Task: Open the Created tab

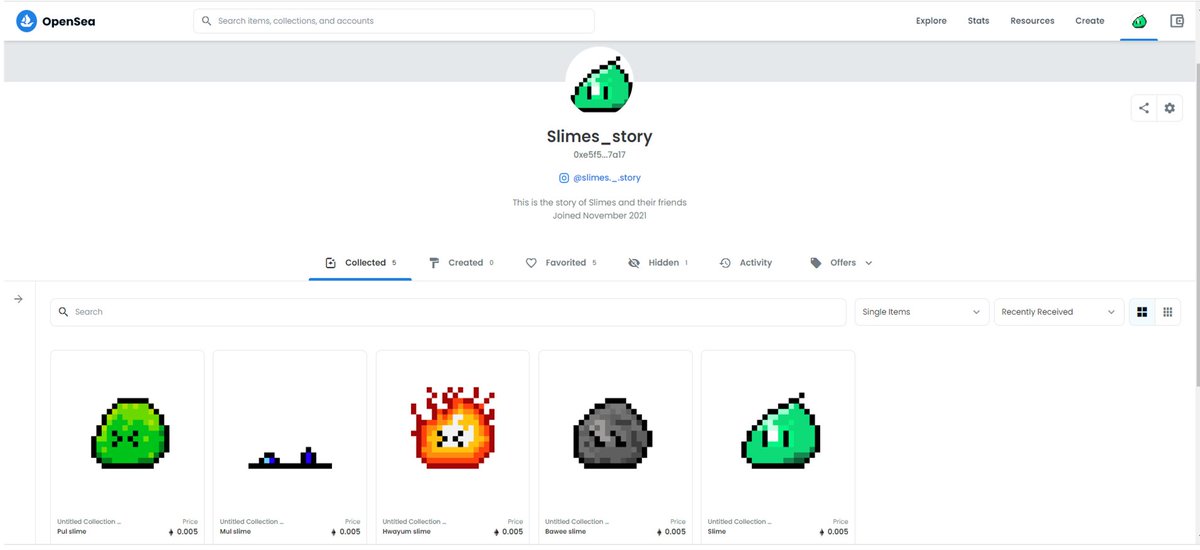Action: (461, 263)
